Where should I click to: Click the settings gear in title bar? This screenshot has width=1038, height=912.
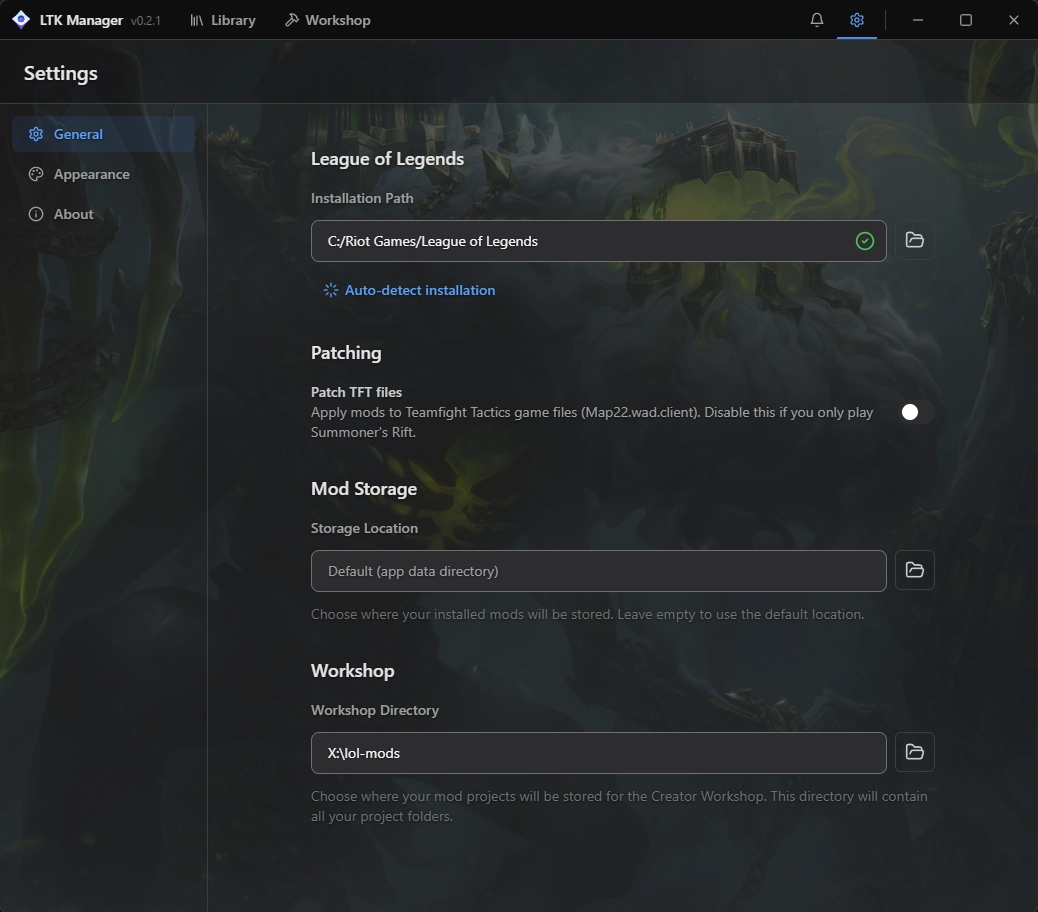pos(857,20)
